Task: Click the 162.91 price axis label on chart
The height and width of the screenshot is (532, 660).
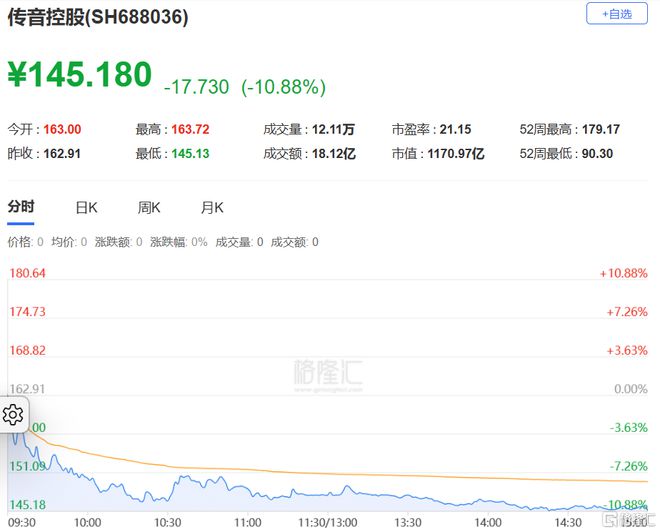Action: (27, 389)
